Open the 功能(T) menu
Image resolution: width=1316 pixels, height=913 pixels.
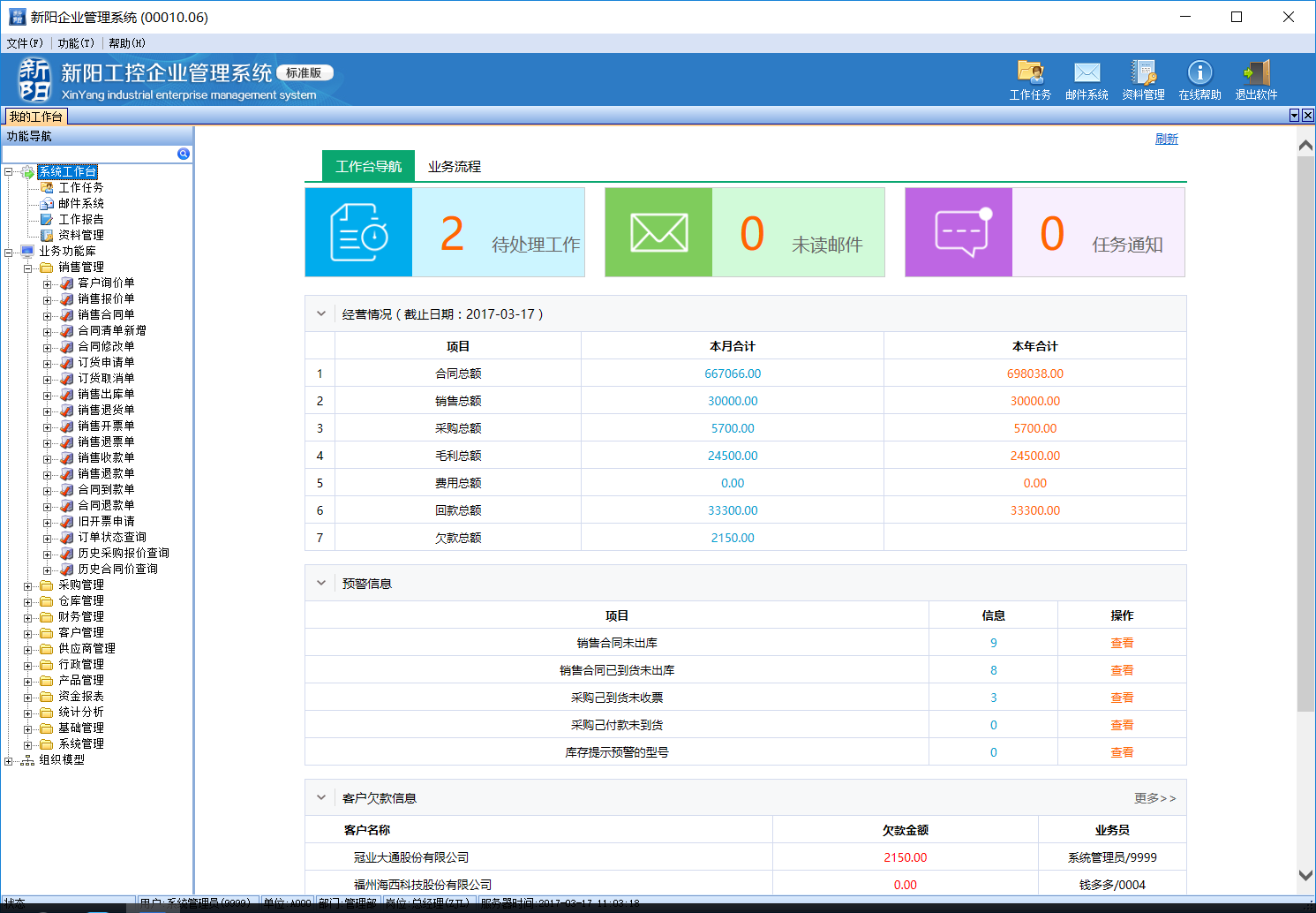coord(76,42)
